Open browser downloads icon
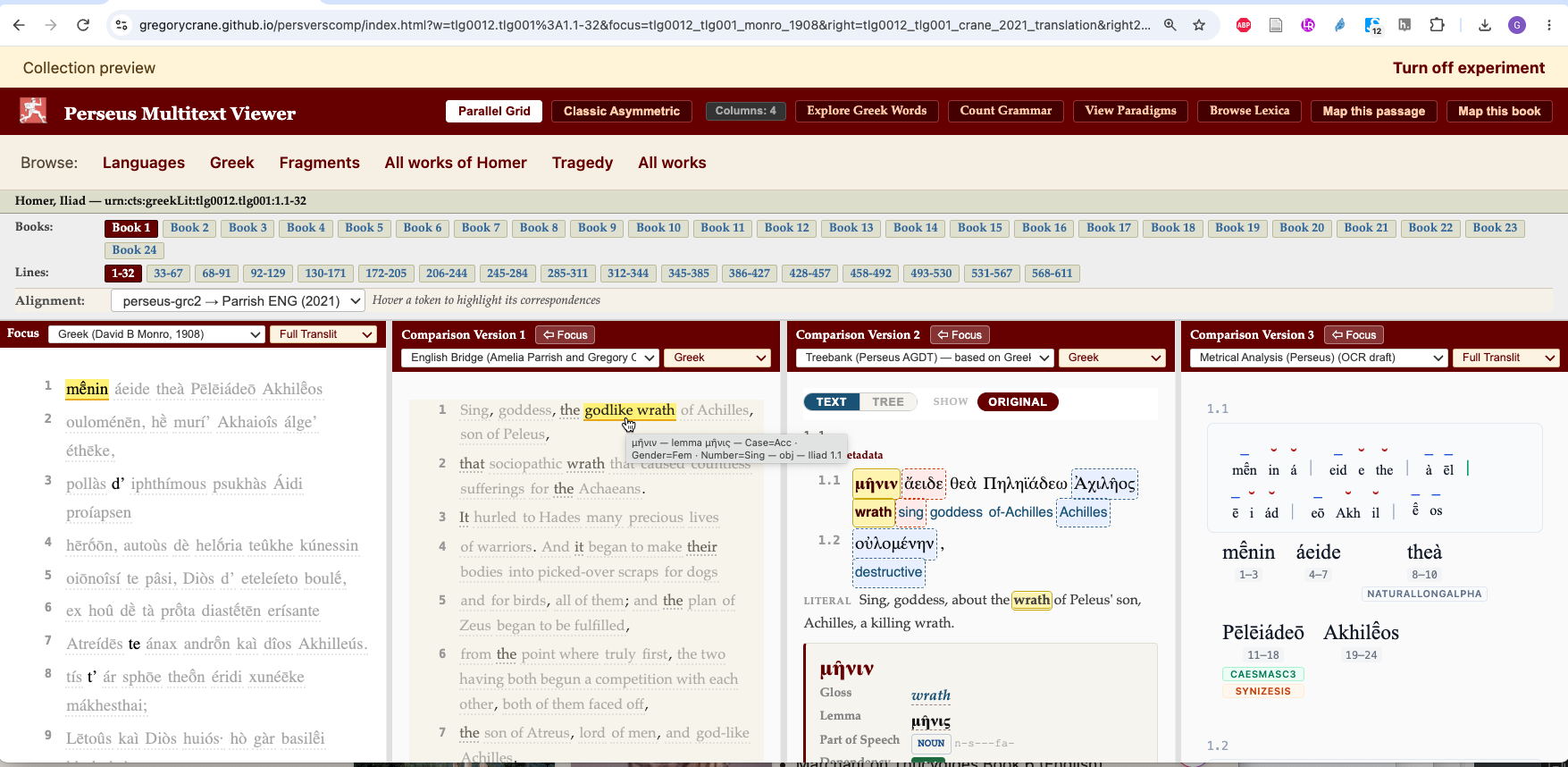 1485,25
